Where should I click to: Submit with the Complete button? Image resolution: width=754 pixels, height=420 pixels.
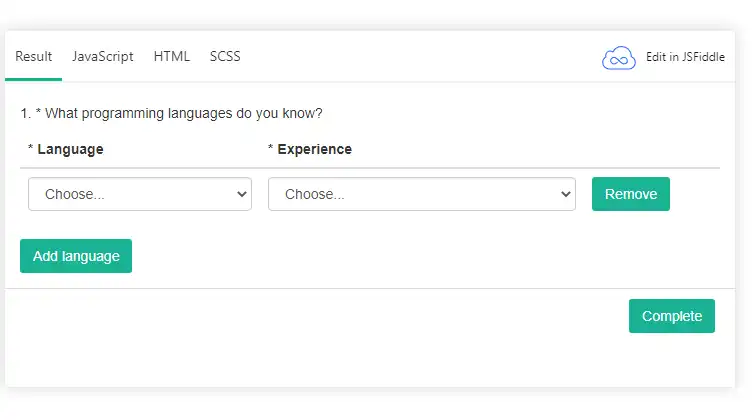tap(671, 316)
